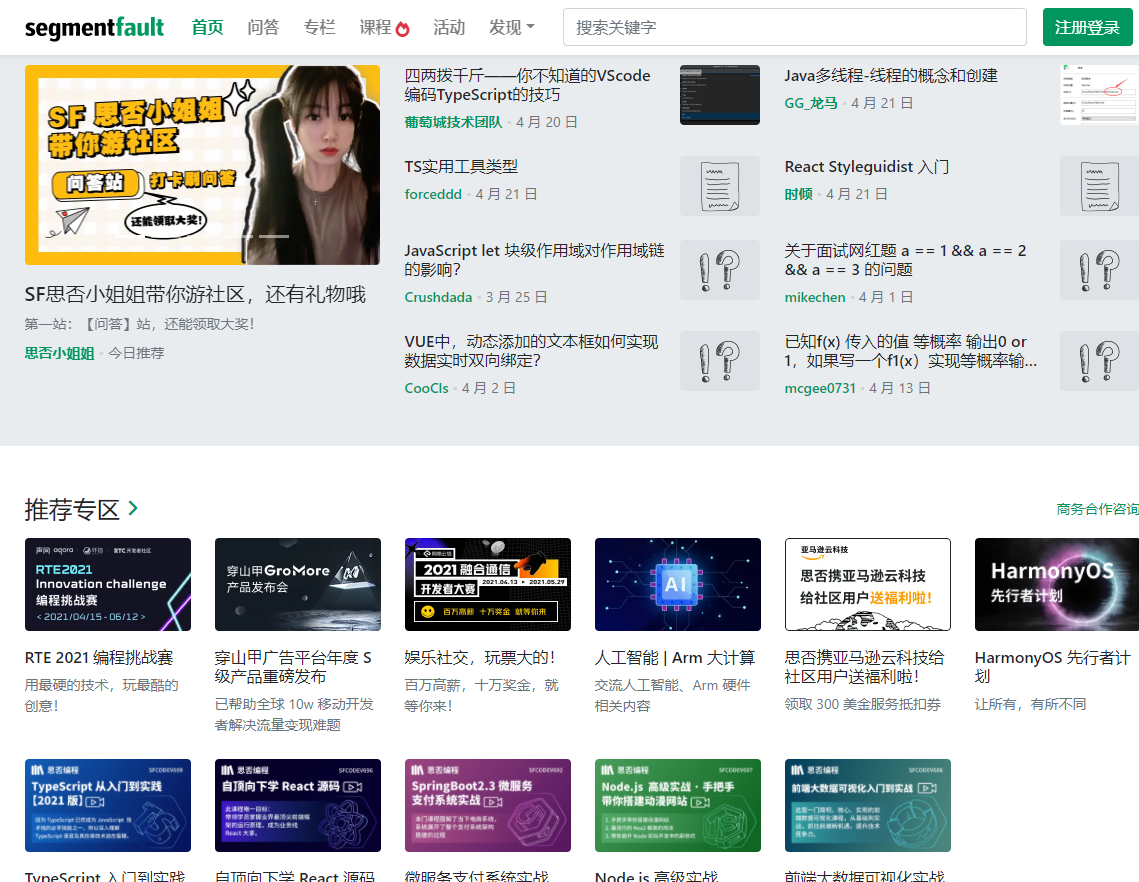
Task: Click the chevron arrow next to 推荐专区
Action: (133, 508)
